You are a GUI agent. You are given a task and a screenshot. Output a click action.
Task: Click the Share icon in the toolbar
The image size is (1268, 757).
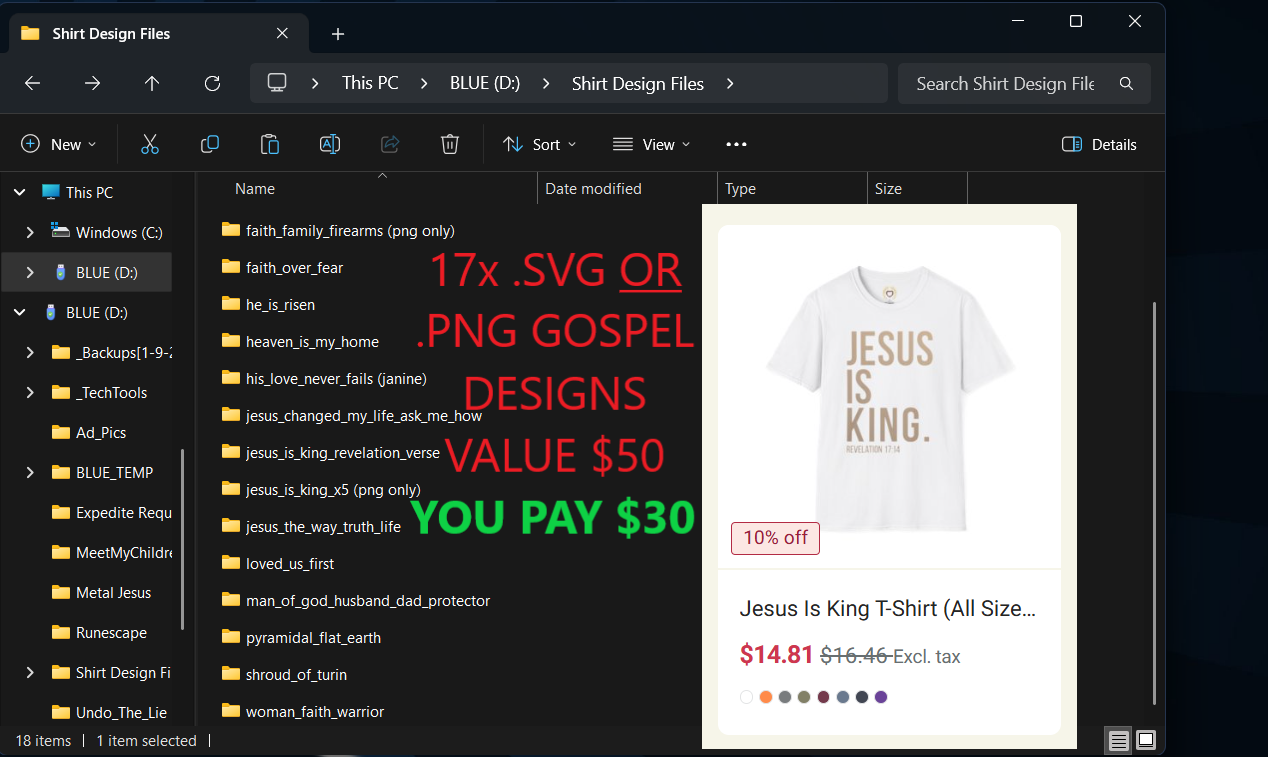click(389, 144)
